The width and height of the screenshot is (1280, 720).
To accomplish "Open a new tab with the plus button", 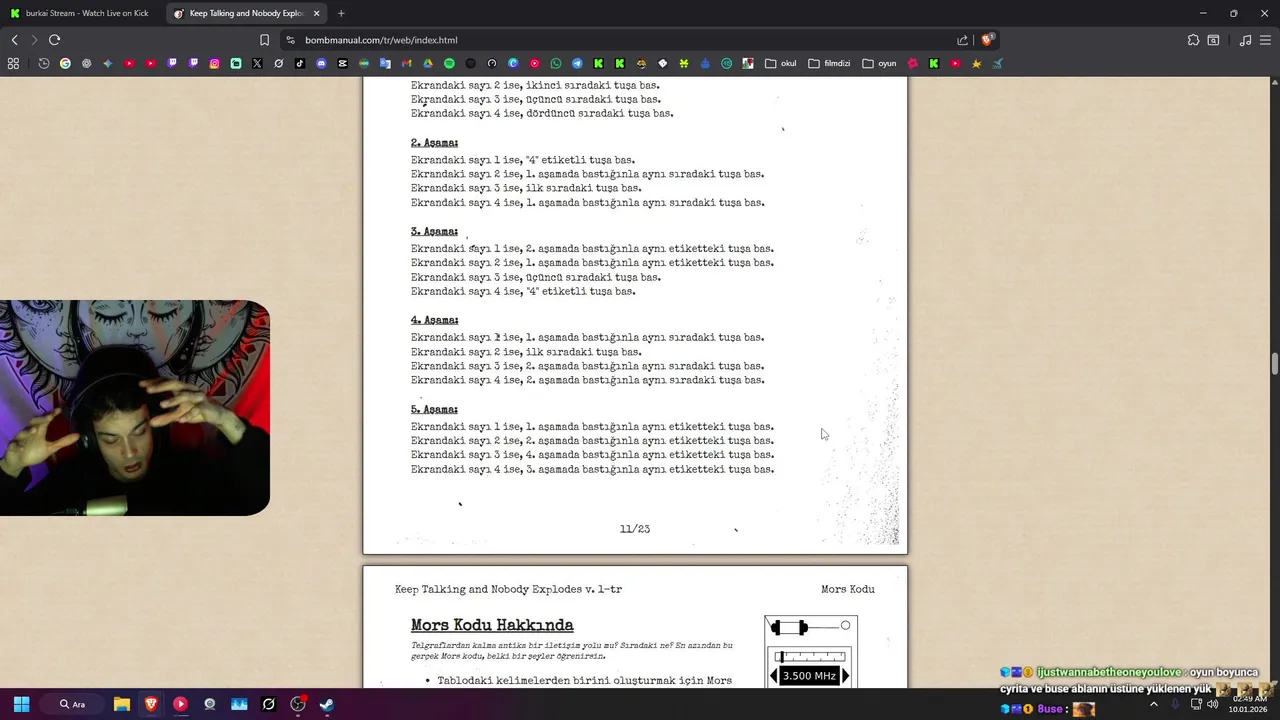I will pyautogui.click(x=341, y=13).
